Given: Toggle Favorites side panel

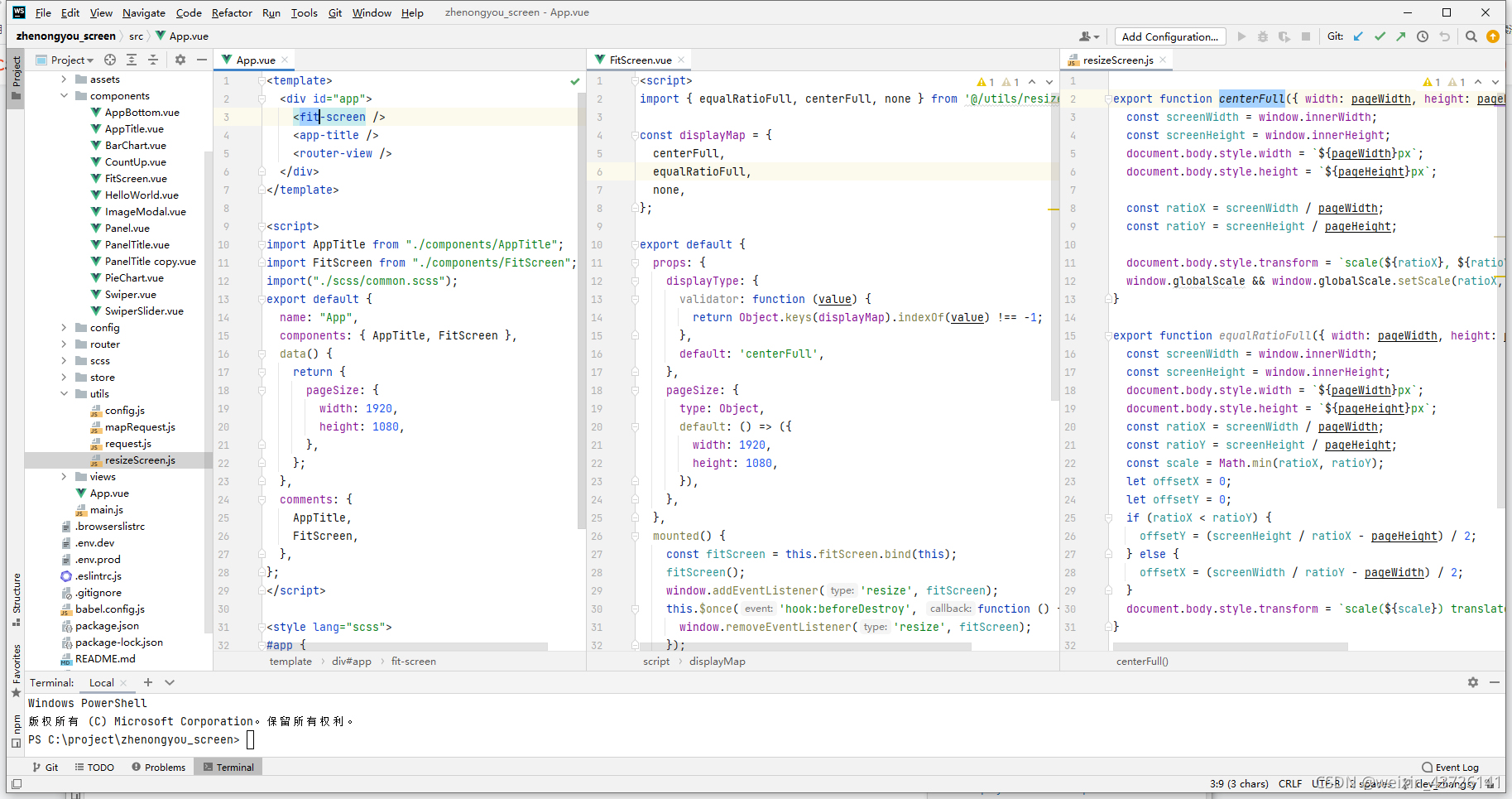Looking at the screenshot, I should pos(16,671).
